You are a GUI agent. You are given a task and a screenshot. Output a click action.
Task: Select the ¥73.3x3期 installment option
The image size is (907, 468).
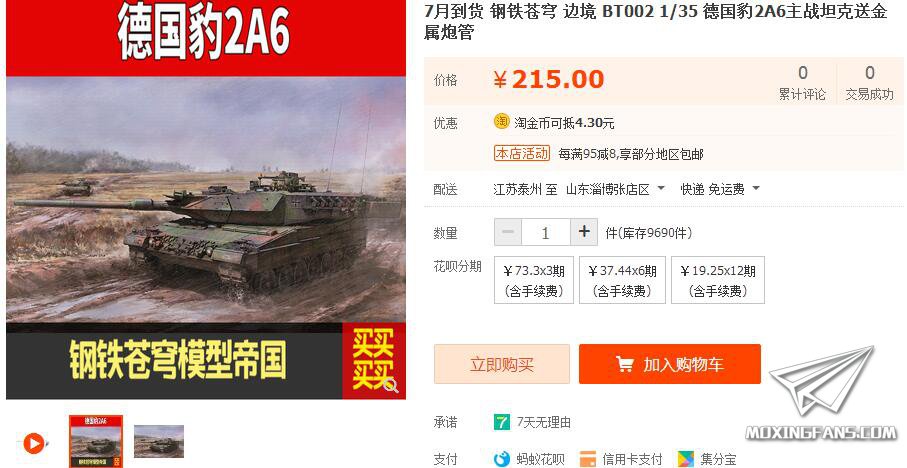534,280
